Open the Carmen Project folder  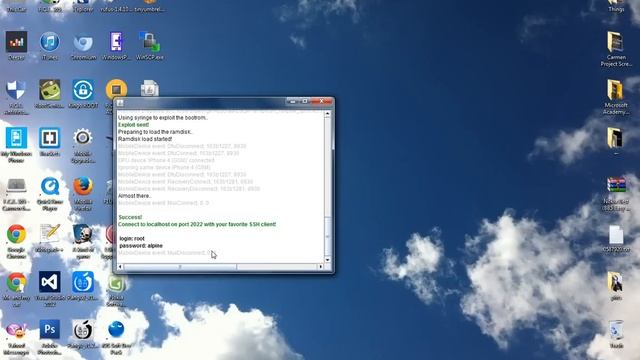pyautogui.click(x=616, y=42)
